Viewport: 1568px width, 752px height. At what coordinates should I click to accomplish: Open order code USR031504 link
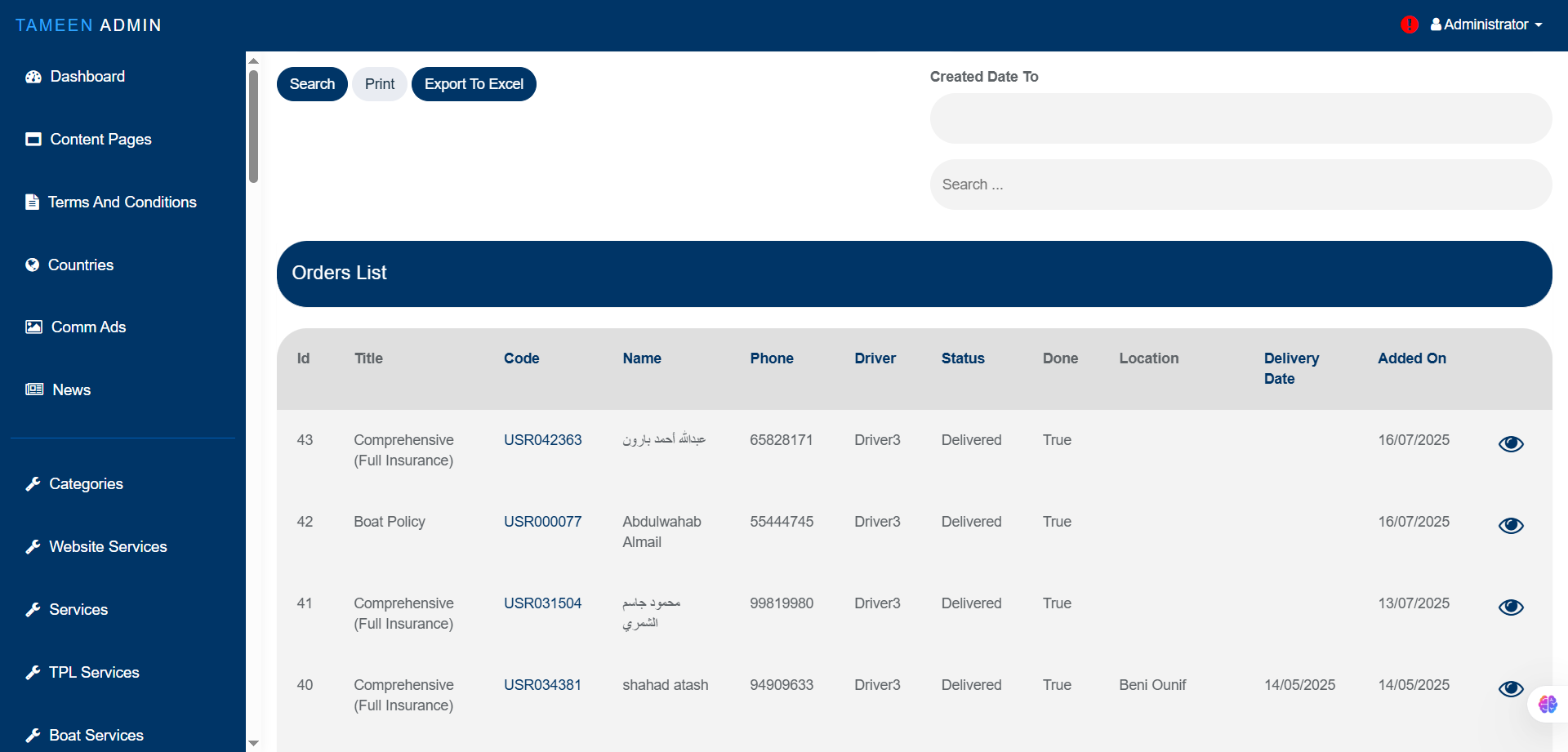tap(542, 603)
